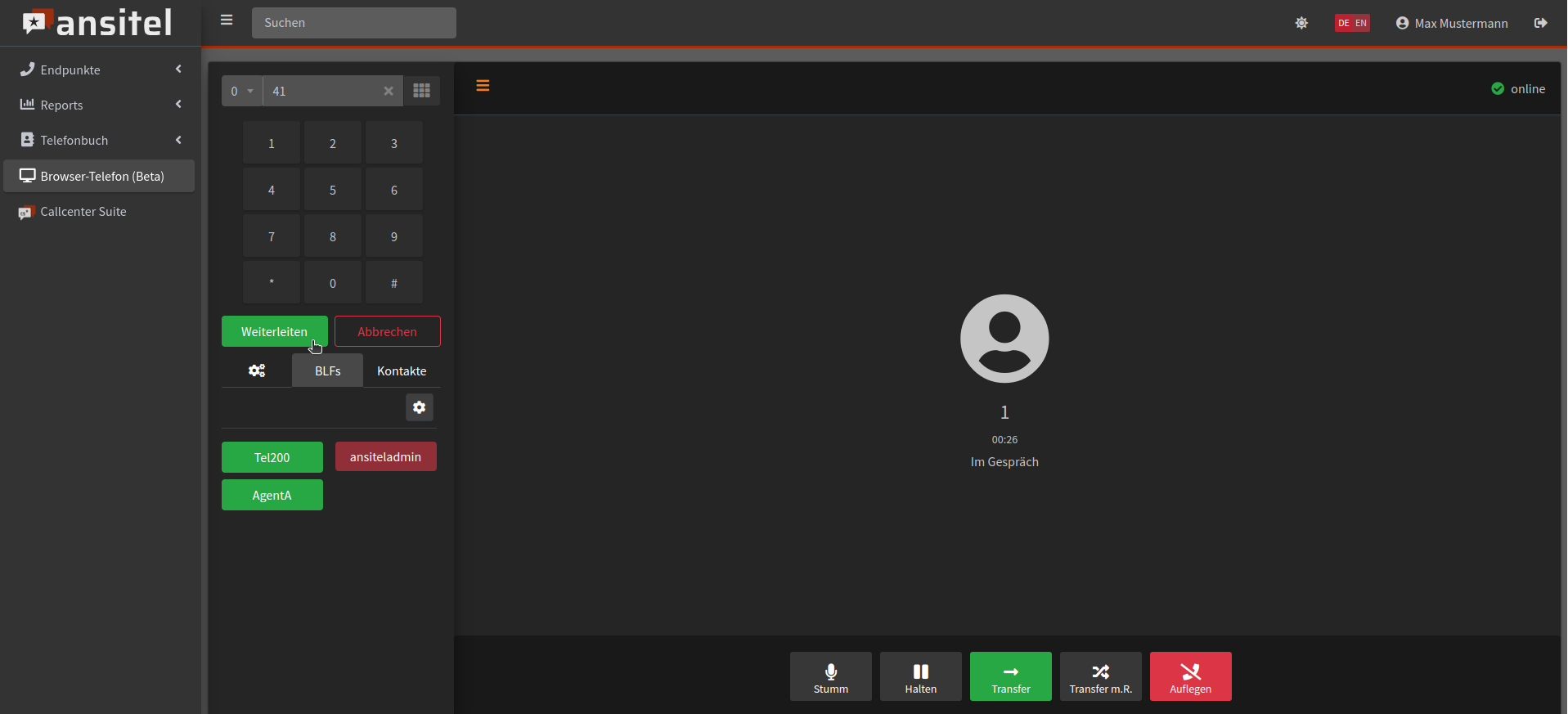Expand the Endpunkte sidebar menu

click(98, 70)
